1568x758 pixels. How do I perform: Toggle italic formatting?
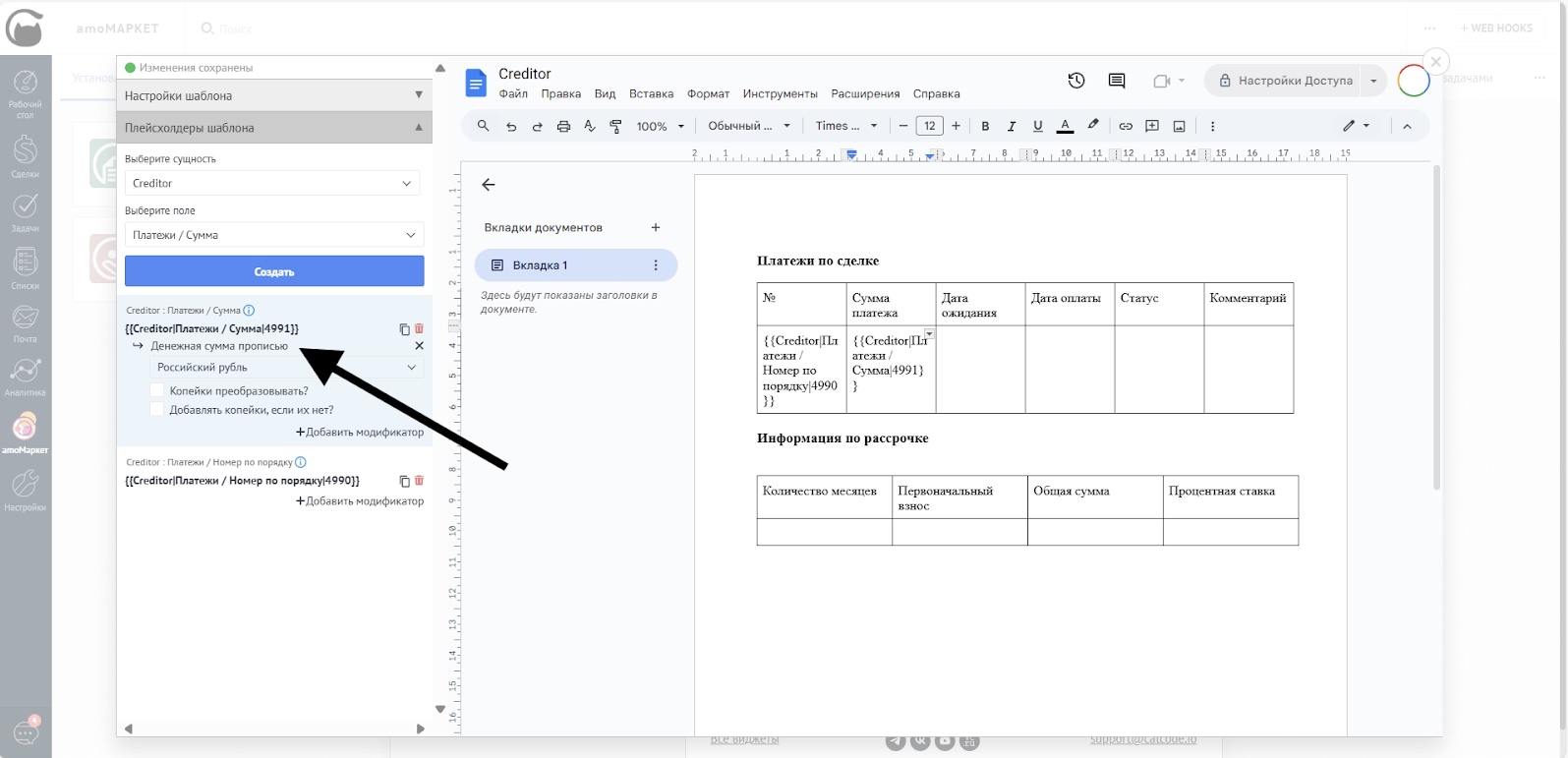point(1012,126)
